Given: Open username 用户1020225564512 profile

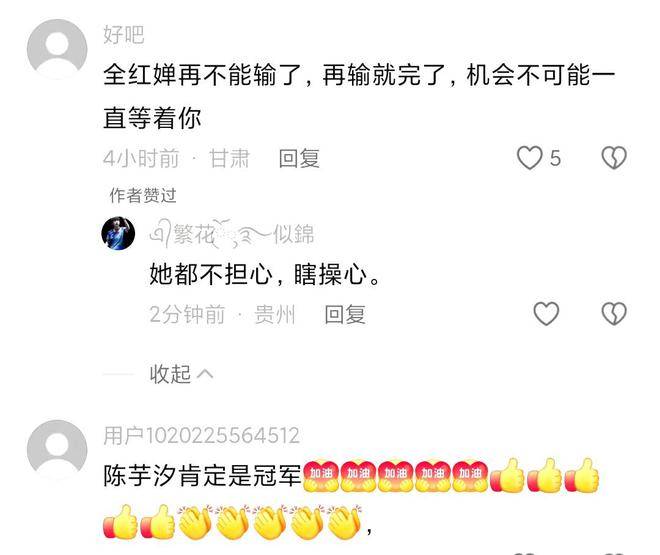Looking at the screenshot, I should click(x=202, y=435).
